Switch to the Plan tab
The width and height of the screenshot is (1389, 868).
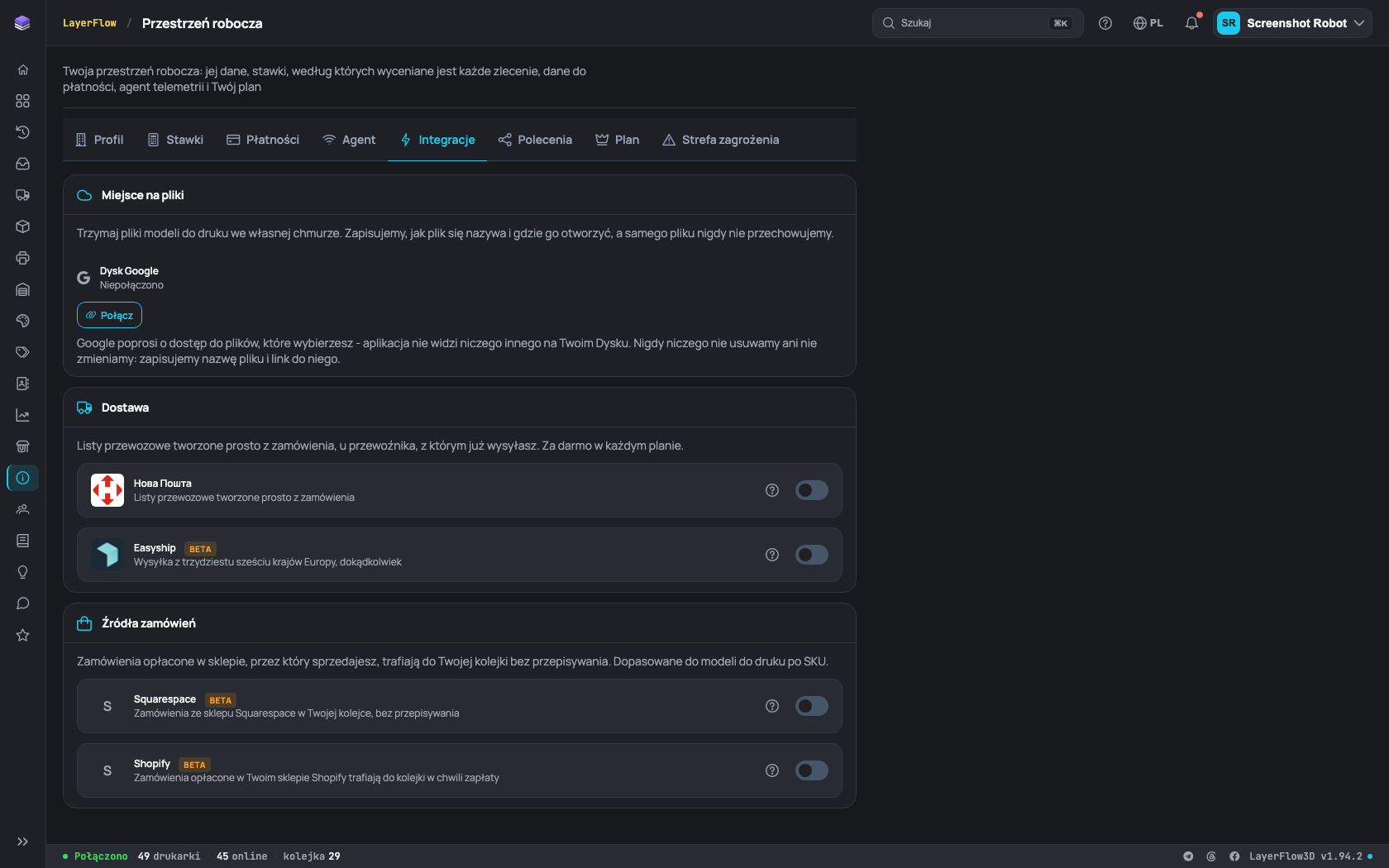pos(618,140)
